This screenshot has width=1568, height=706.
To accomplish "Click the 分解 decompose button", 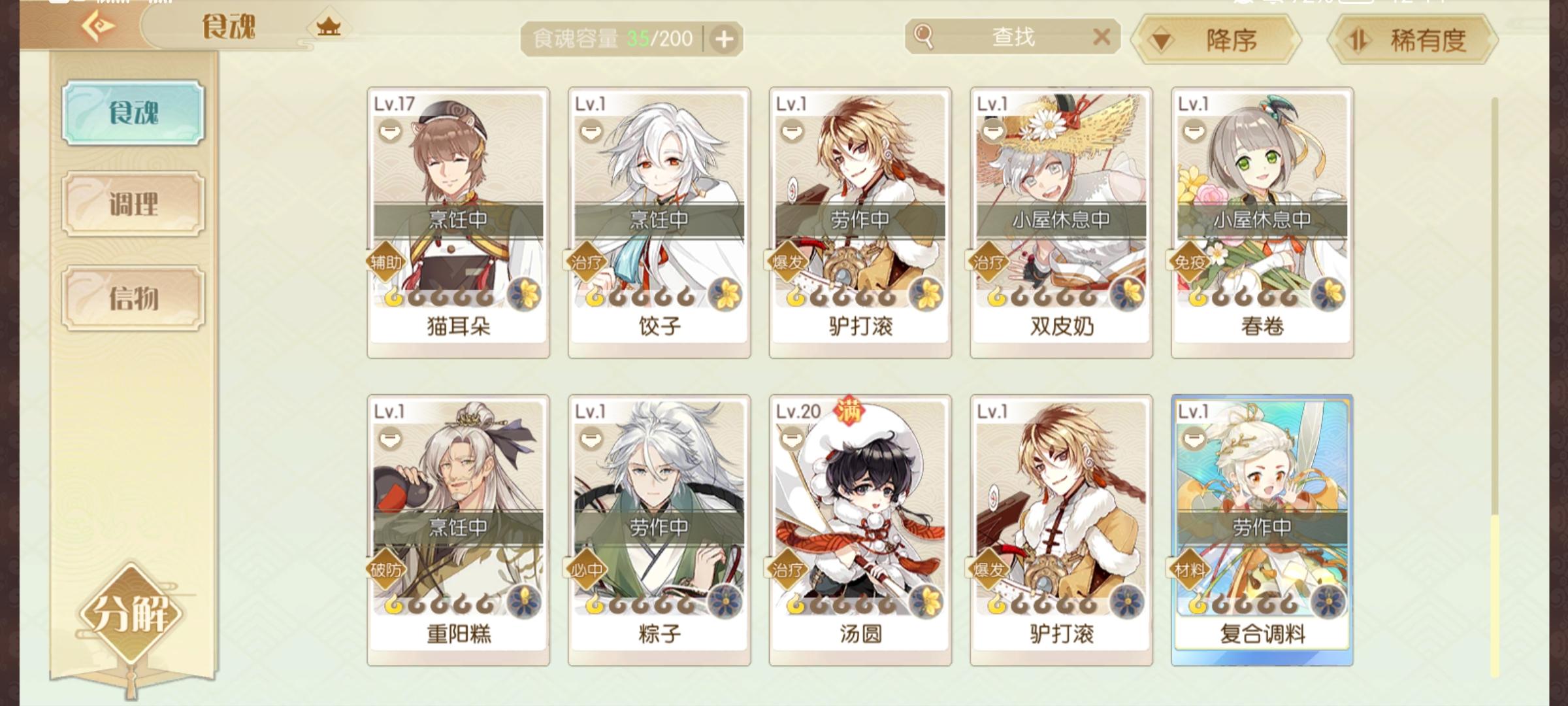I will 131,614.
